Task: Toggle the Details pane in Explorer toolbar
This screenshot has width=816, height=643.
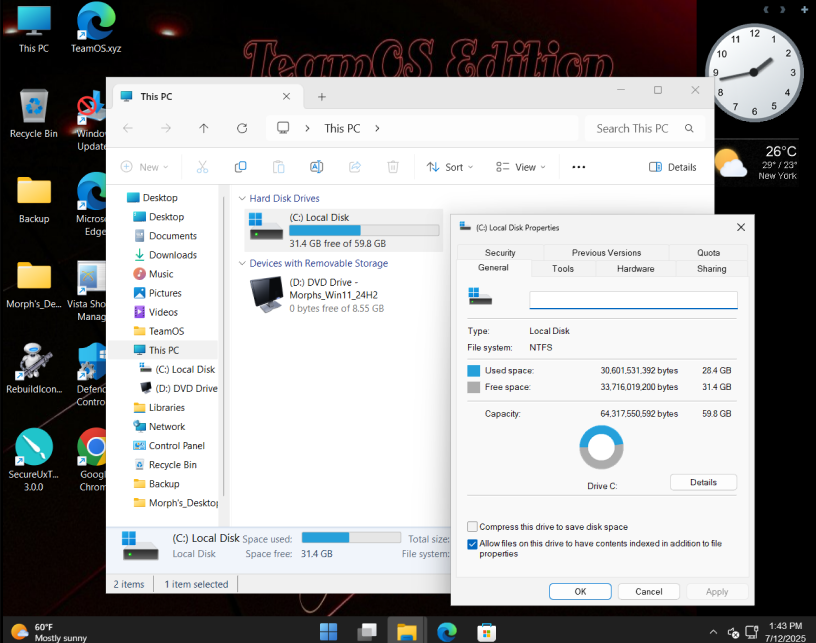Action: (x=672, y=167)
